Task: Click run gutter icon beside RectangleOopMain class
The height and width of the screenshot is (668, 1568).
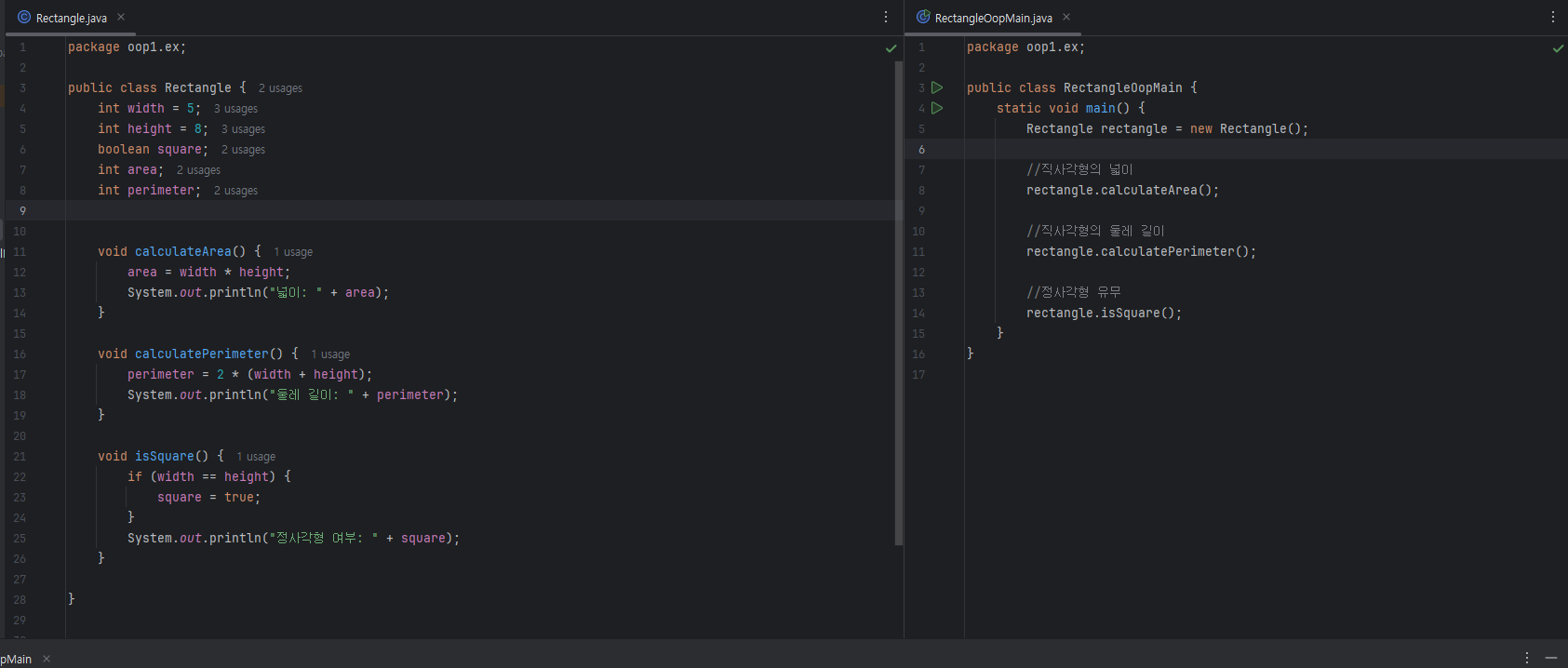Action: coord(937,87)
